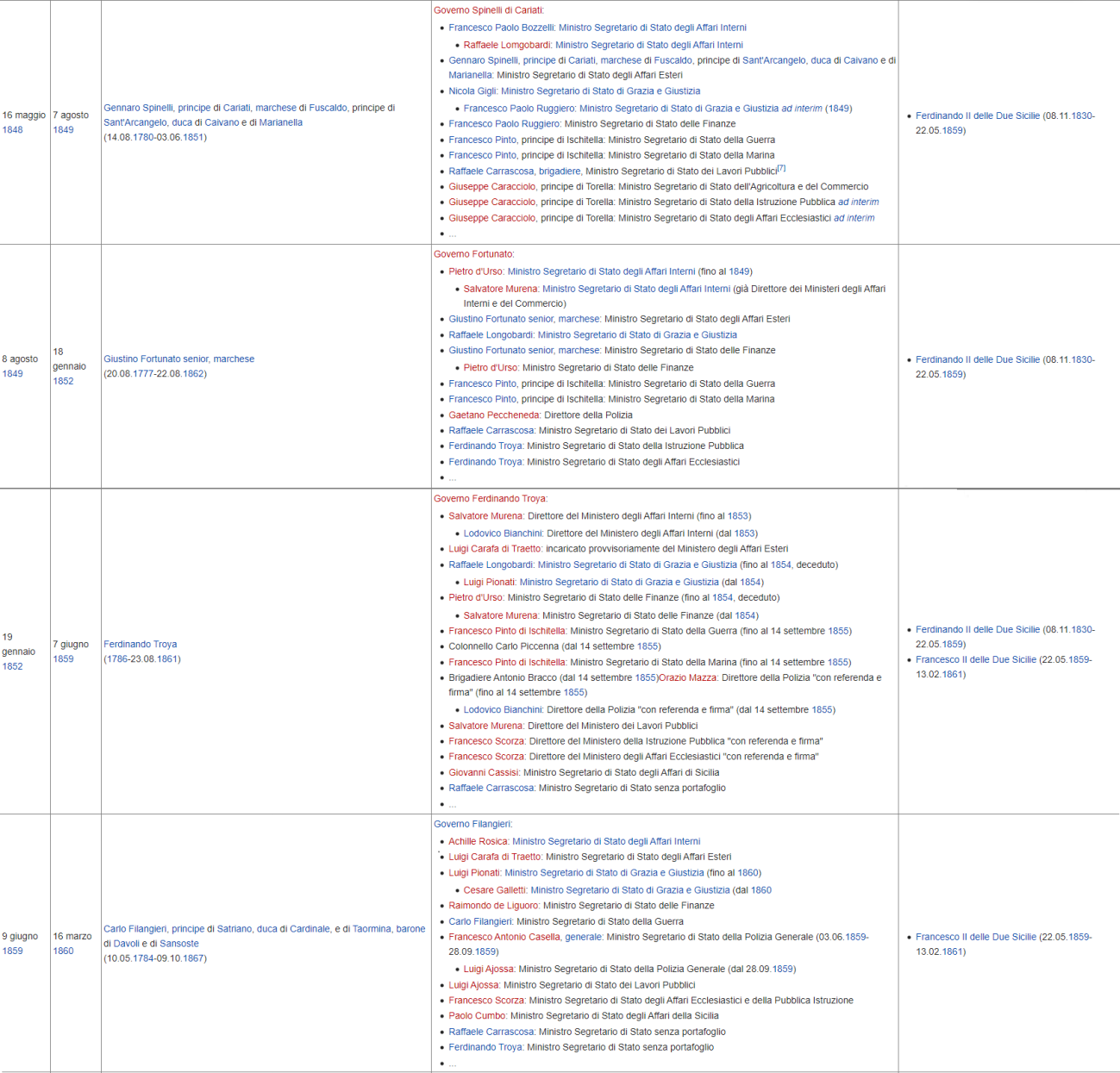Open footnote reference number 7
Image resolution: width=1120 pixels, height=1073 pixels.
pos(781,168)
